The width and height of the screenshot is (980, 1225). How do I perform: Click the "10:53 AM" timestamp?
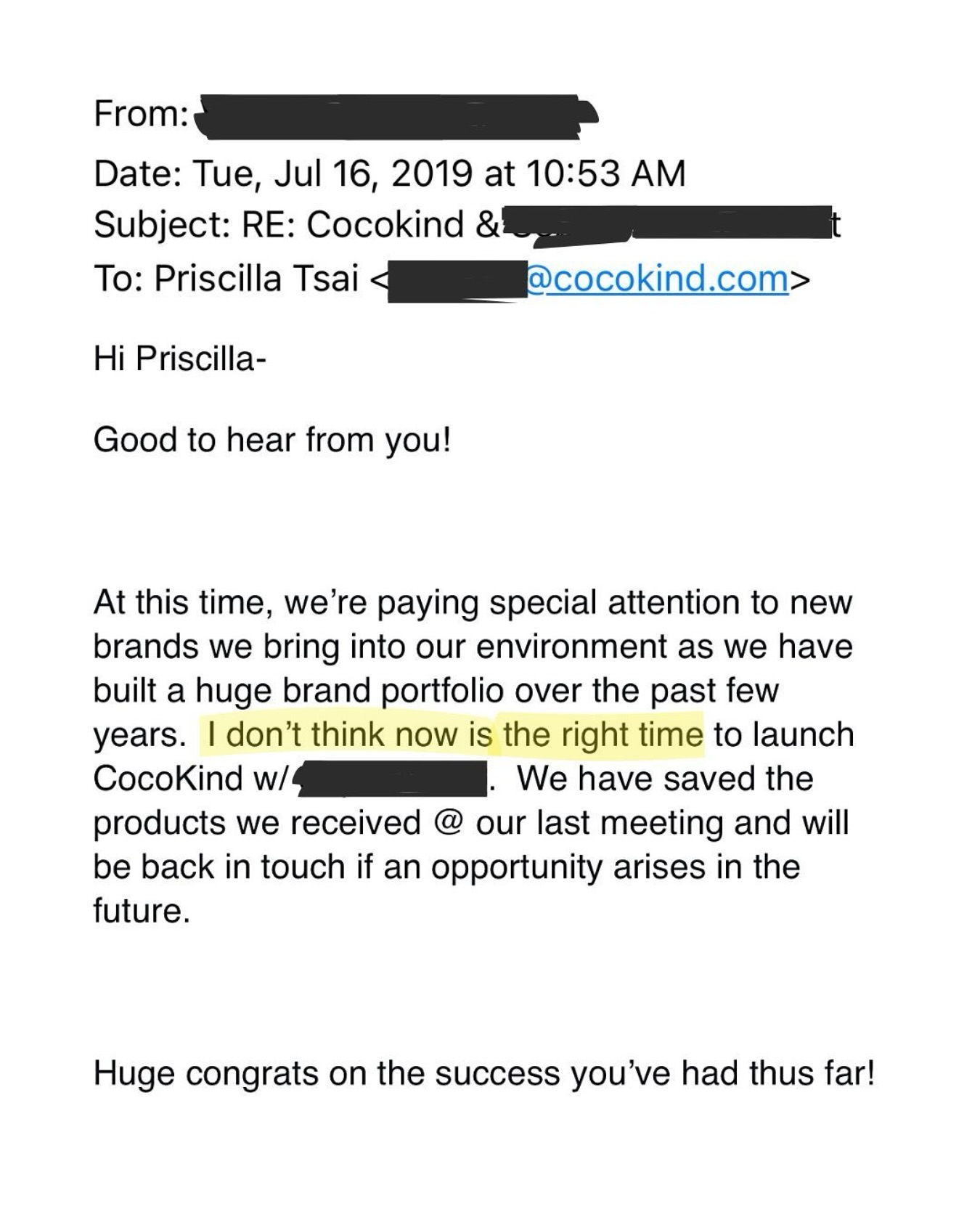point(605,173)
